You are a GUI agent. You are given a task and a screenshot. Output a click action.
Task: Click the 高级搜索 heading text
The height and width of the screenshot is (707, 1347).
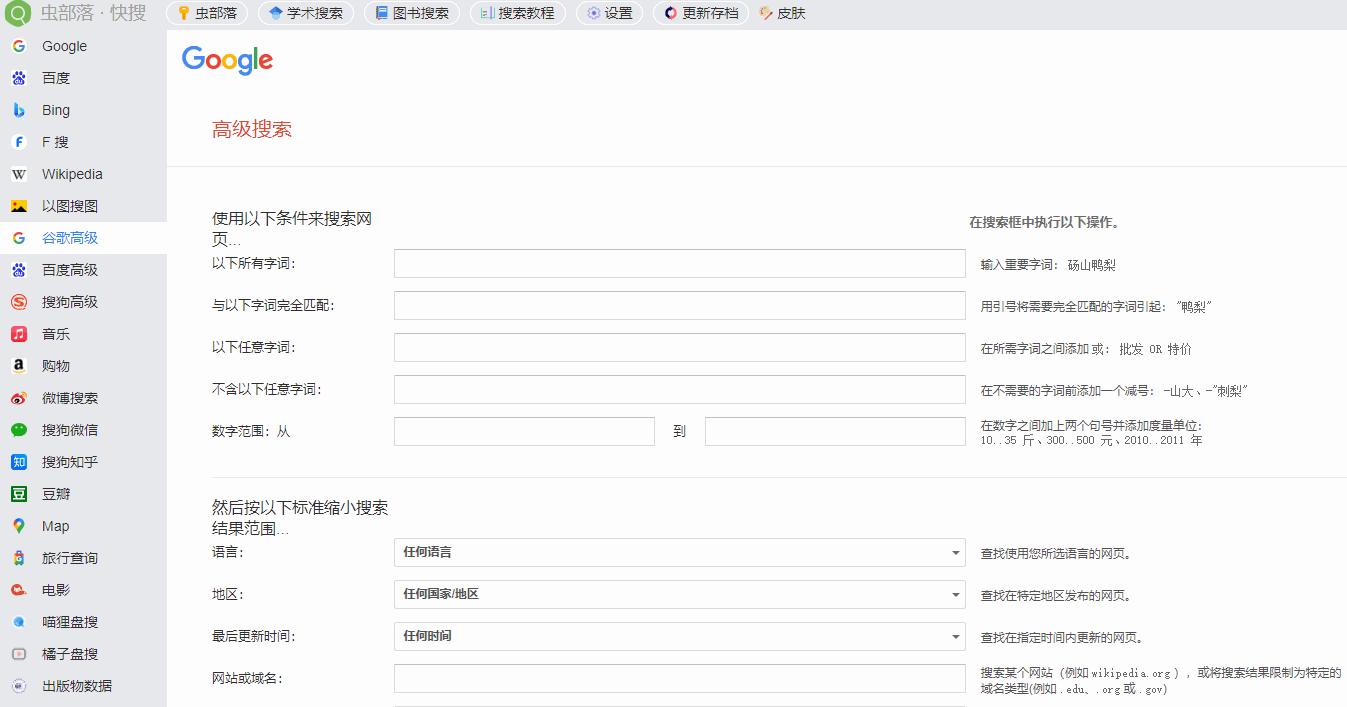coord(252,129)
